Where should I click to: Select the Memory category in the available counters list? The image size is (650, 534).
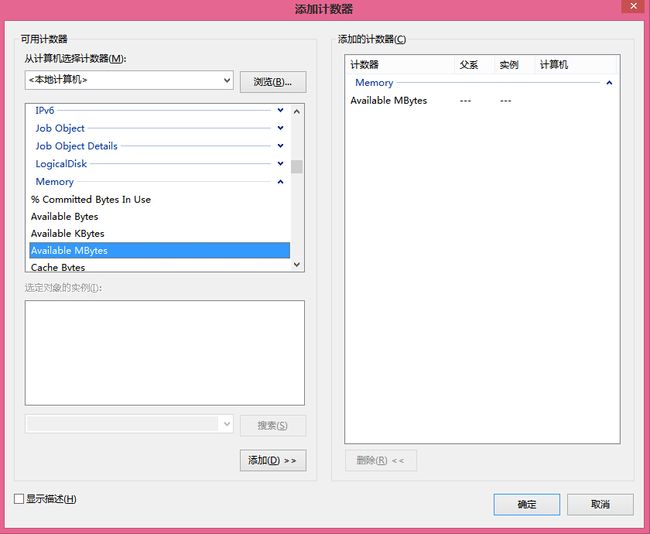coord(55,182)
